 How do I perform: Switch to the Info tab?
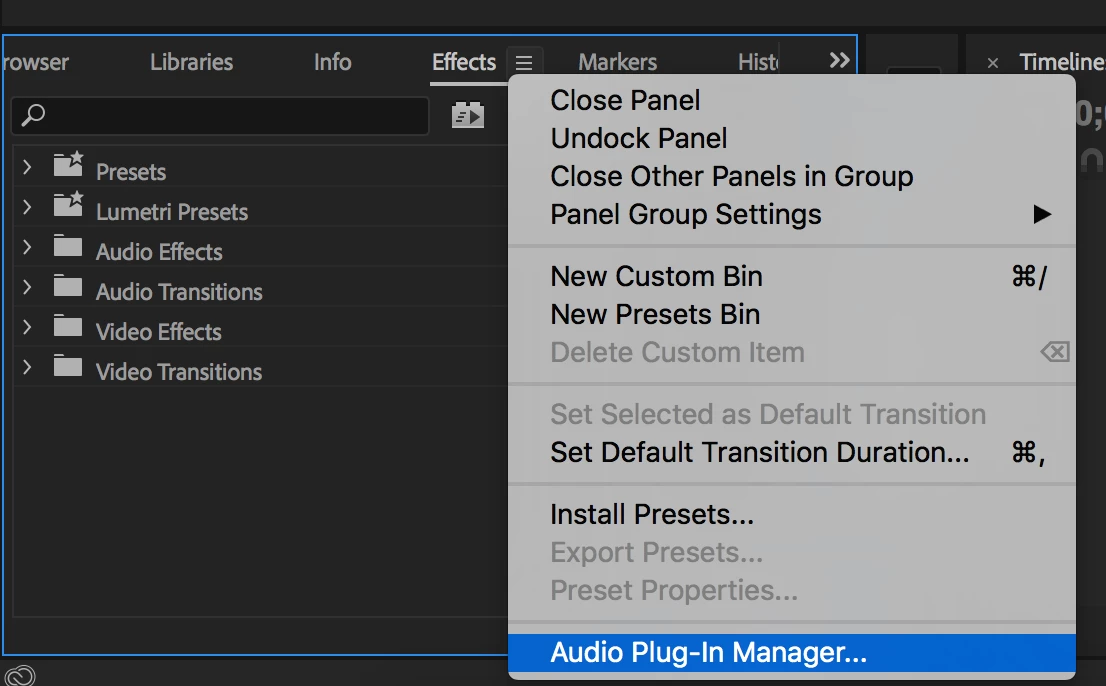332,62
